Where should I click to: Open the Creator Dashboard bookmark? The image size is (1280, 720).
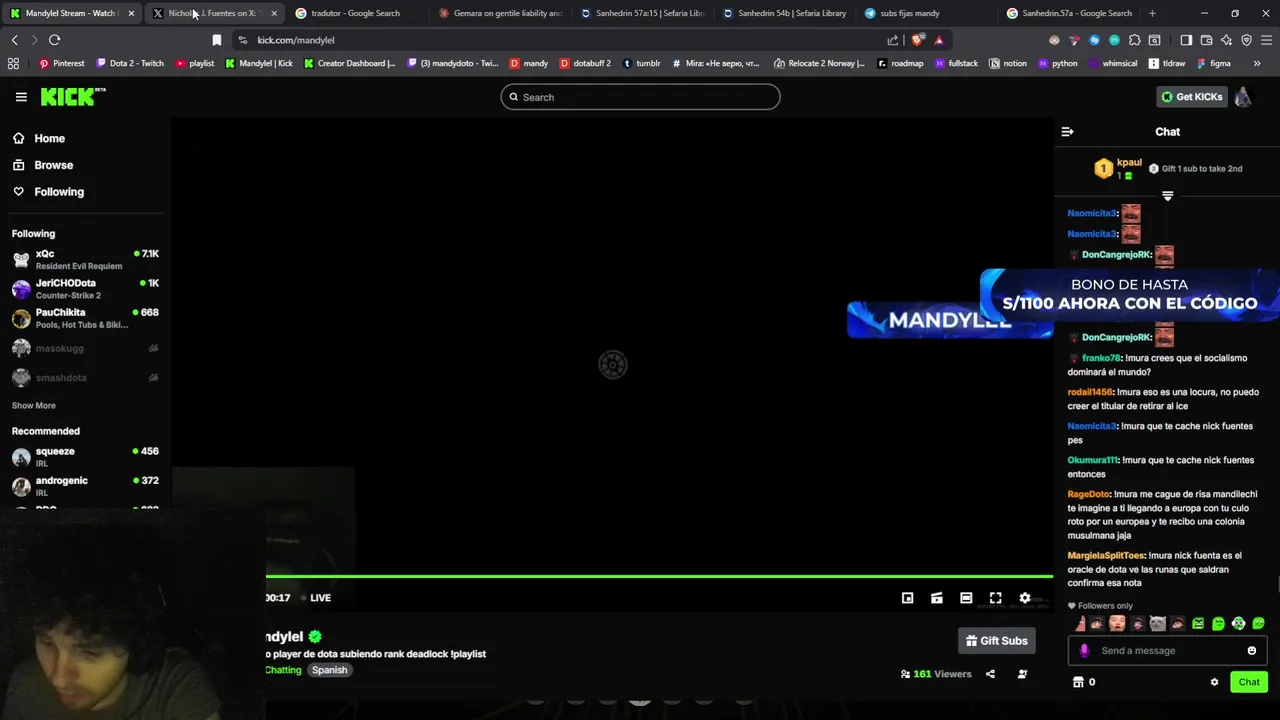tap(349, 63)
